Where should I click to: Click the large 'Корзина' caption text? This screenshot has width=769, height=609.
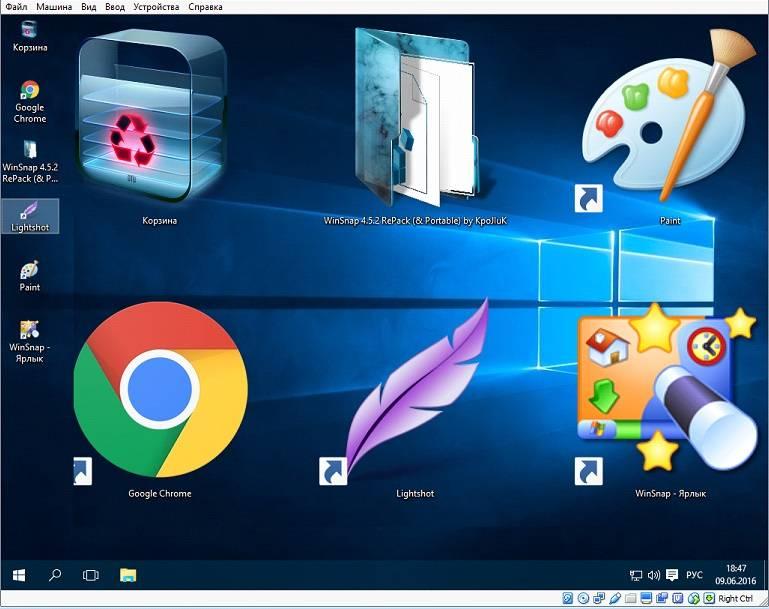(159, 221)
